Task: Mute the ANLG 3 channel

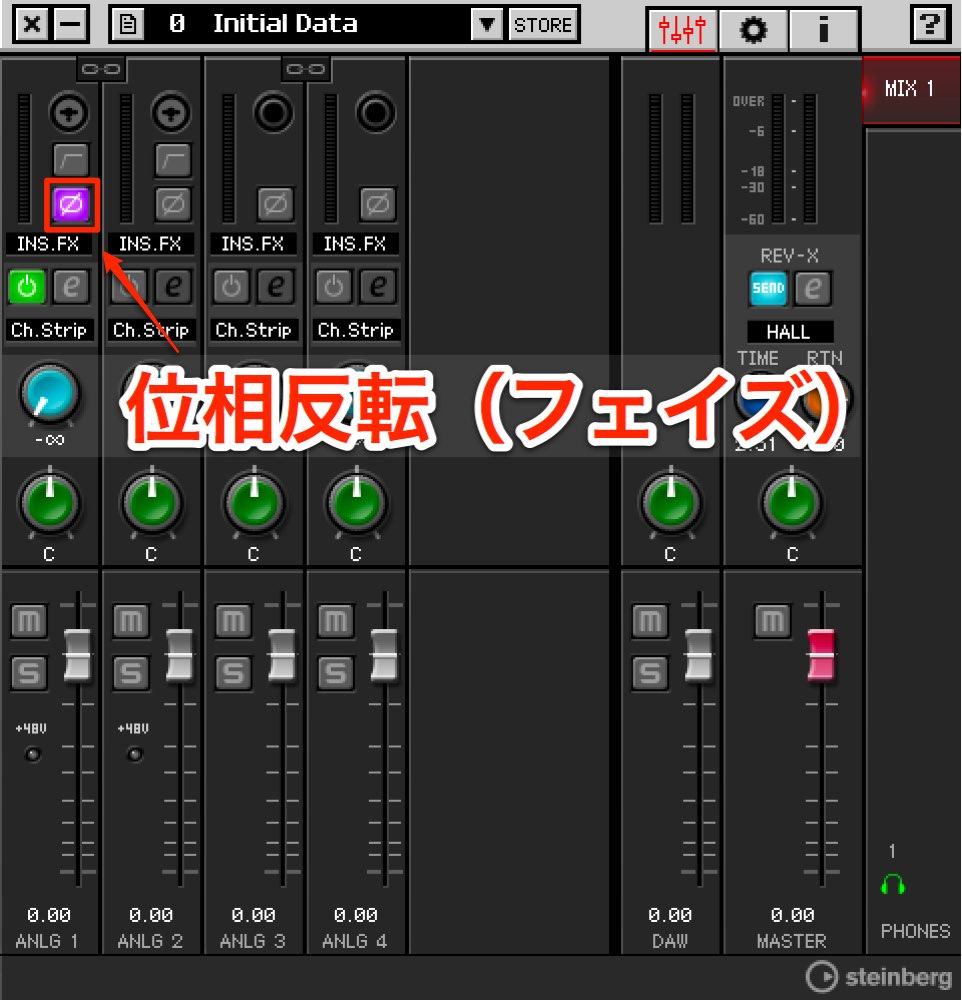Action: tap(233, 621)
